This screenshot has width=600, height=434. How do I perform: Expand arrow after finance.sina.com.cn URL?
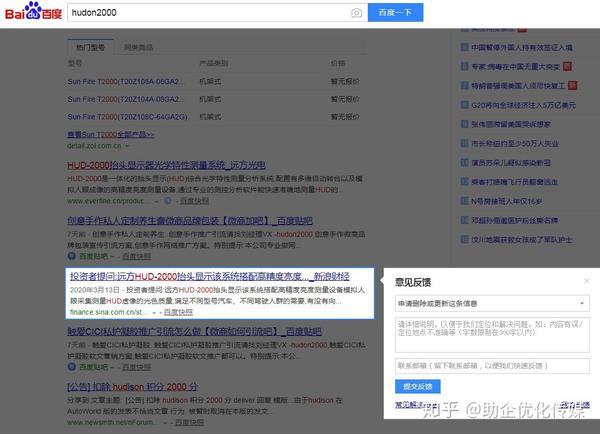[x=154, y=313]
